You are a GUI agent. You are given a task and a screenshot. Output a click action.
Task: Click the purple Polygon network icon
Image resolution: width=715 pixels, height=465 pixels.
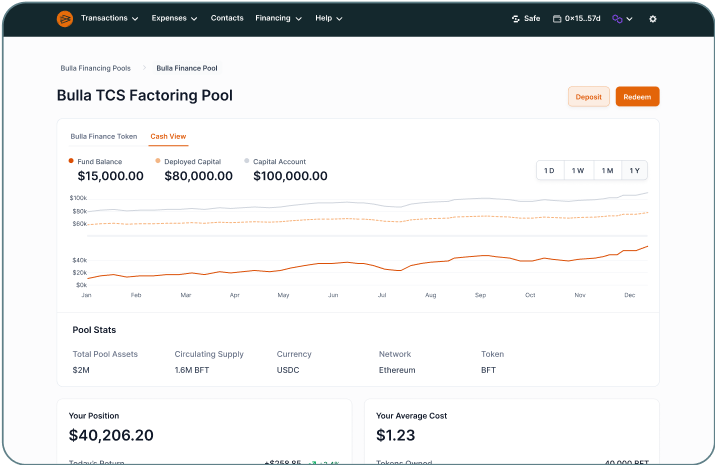click(617, 19)
